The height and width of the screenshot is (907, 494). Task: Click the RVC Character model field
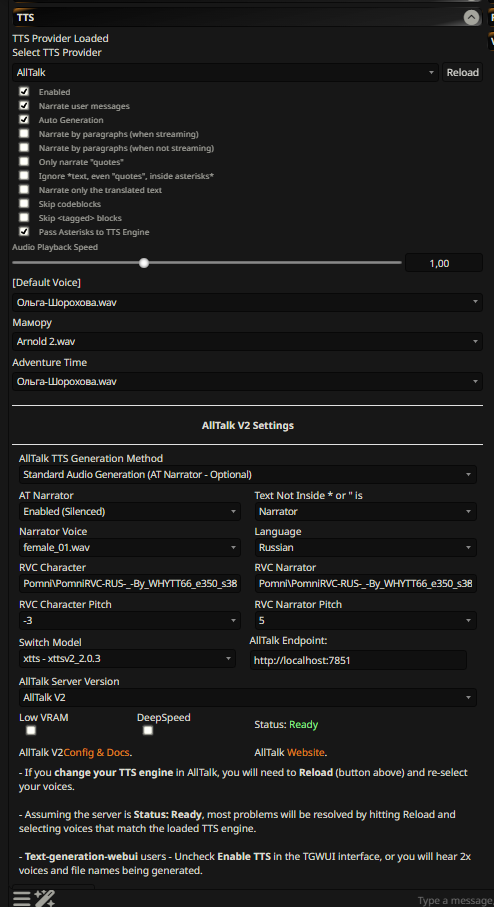pyautogui.click(x=130, y=584)
